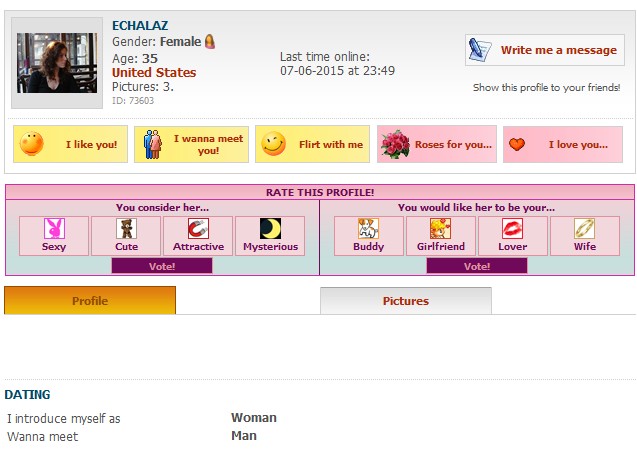Click the Age: 35 text

(135, 58)
